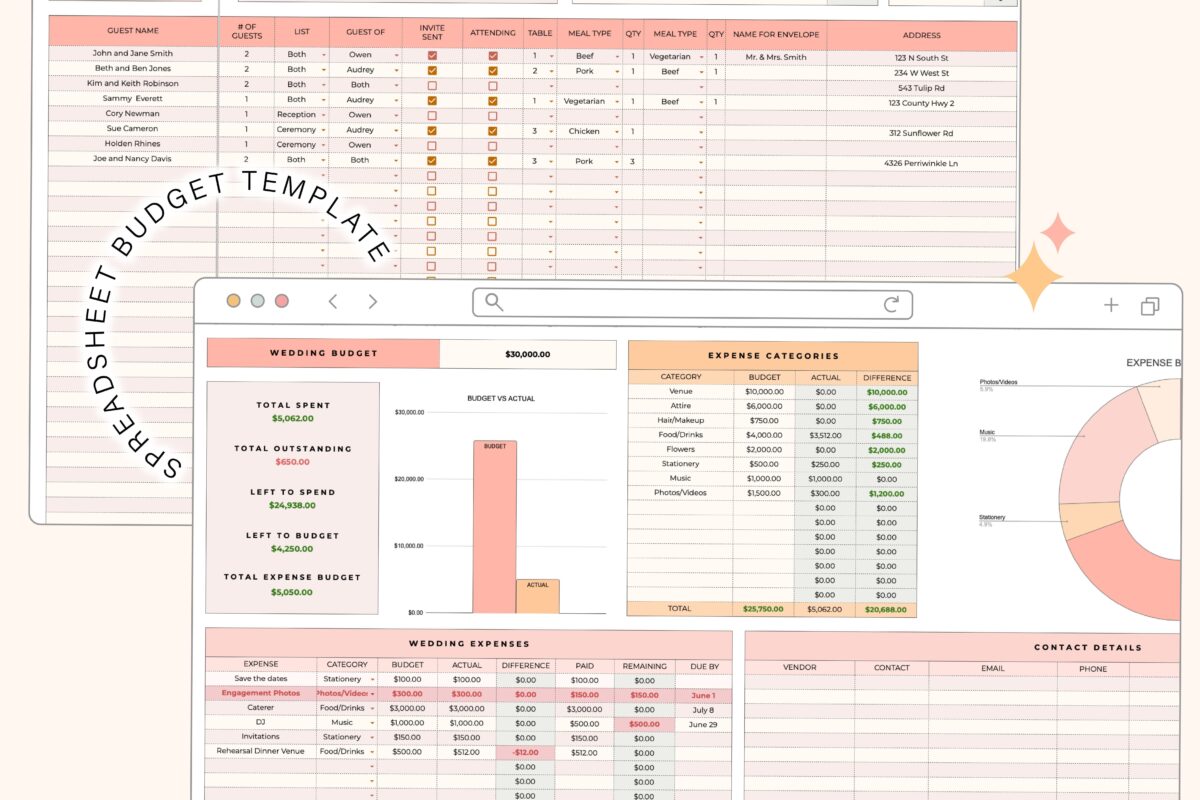
Task: Open a new tab with the plus icon
Action: [1111, 304]
